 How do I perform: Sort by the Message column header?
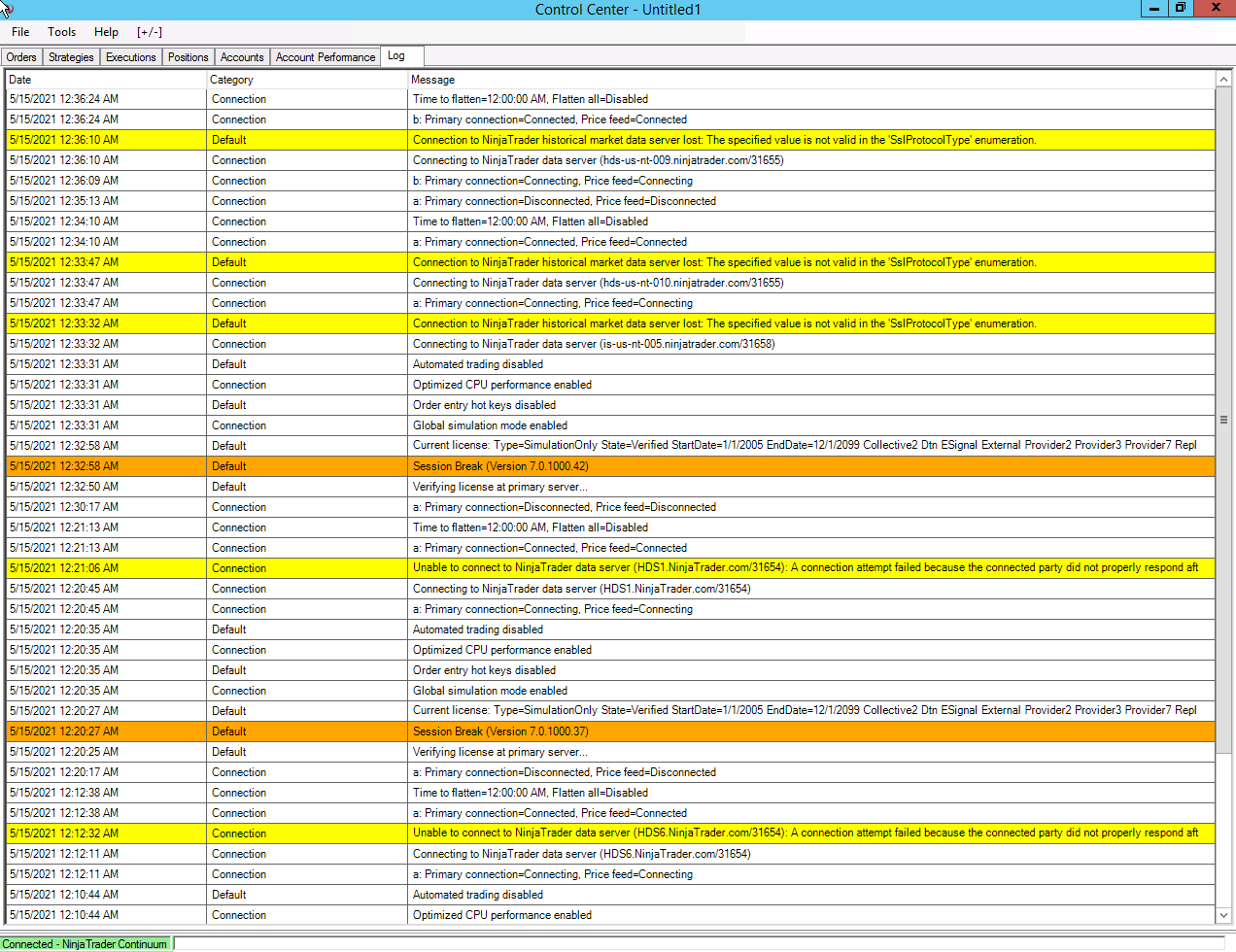click(810, 80)
